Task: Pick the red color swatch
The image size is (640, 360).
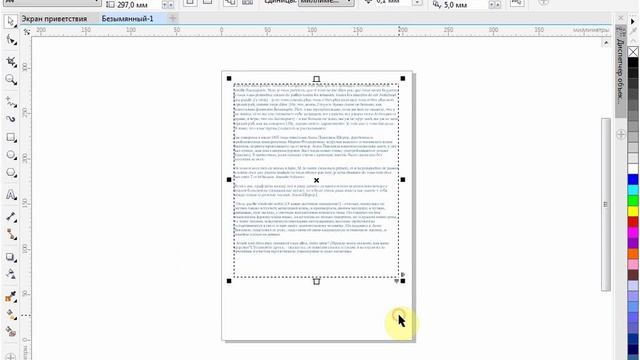Action: [633, 222]
